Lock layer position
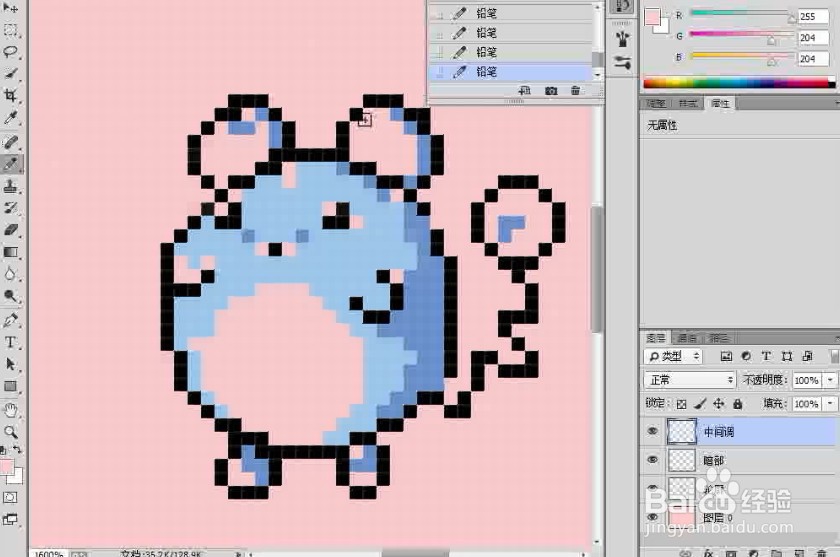 click(x=718, y=404)
